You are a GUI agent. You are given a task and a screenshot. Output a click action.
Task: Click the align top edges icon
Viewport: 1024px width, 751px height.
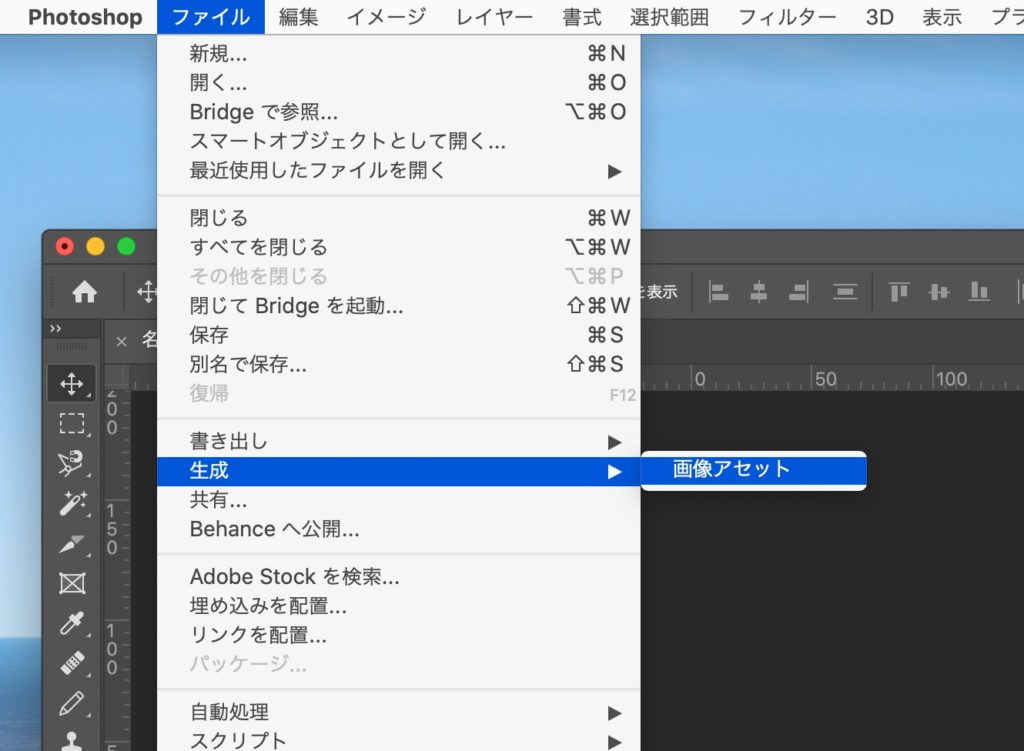pos(898,291)
